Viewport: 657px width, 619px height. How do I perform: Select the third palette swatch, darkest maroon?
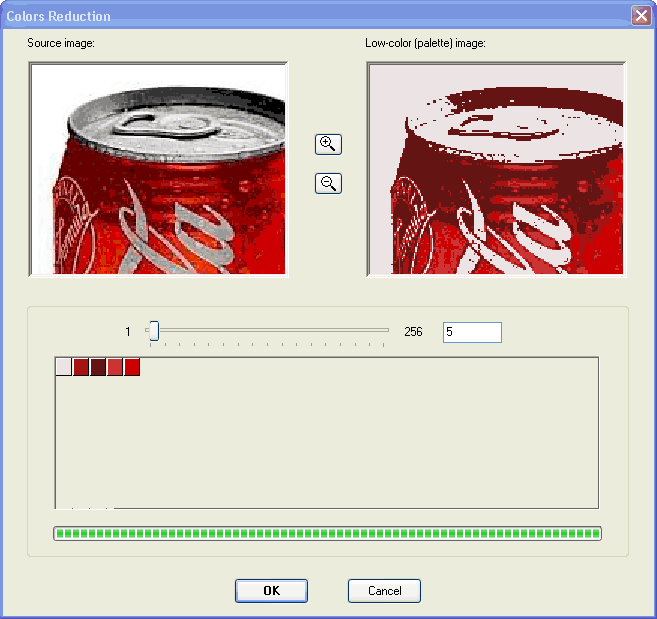pos(98,367)
